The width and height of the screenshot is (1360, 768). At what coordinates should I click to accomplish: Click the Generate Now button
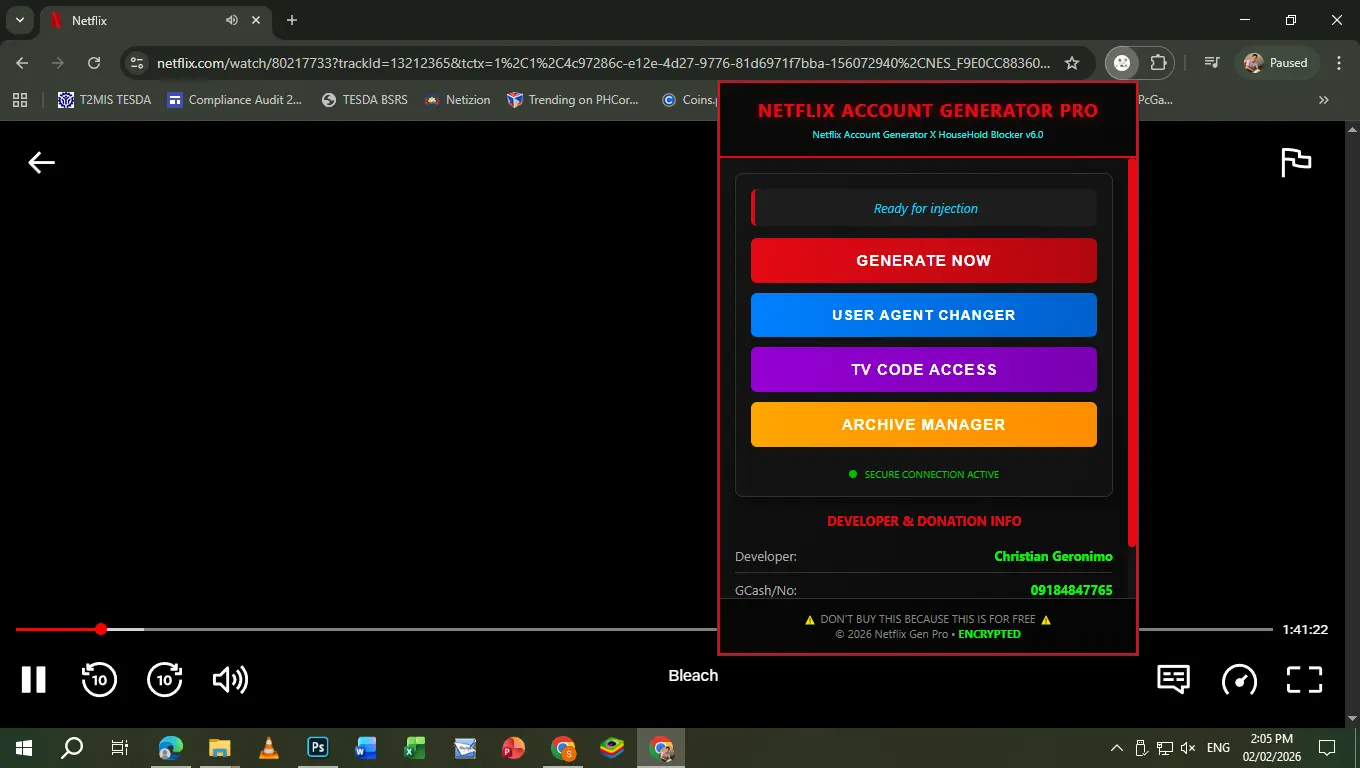tap(923, 260)
